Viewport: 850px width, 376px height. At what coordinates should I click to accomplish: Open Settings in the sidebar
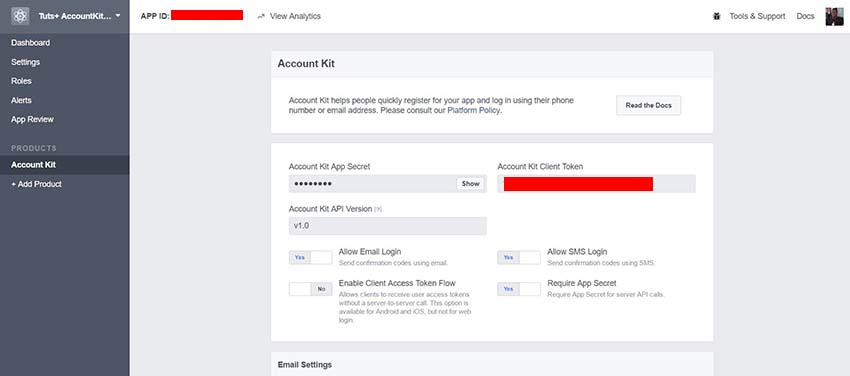pos(25,62)
